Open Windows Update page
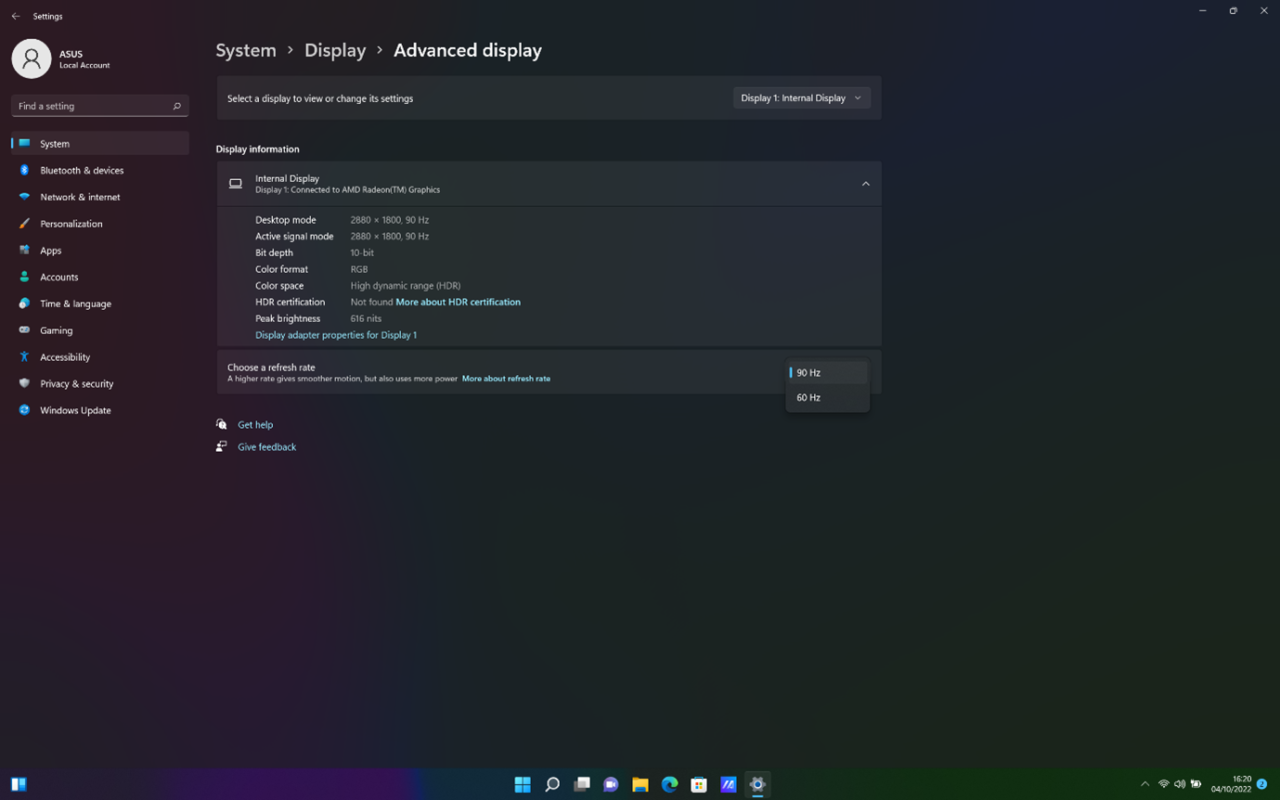Viewport: 1280px width, 800px height. (x=75, y=410)
